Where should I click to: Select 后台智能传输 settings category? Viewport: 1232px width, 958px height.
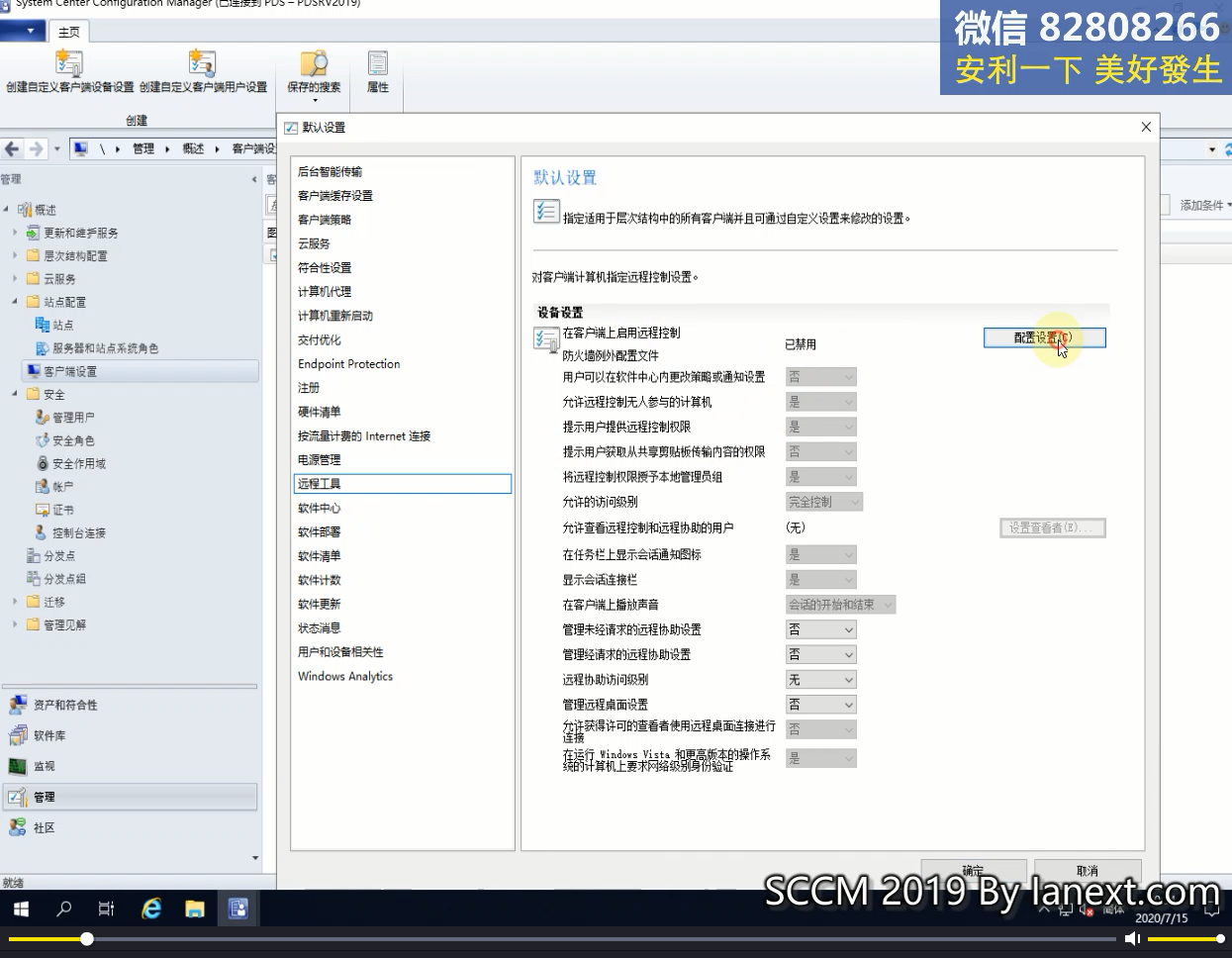(x=331, y=171)
